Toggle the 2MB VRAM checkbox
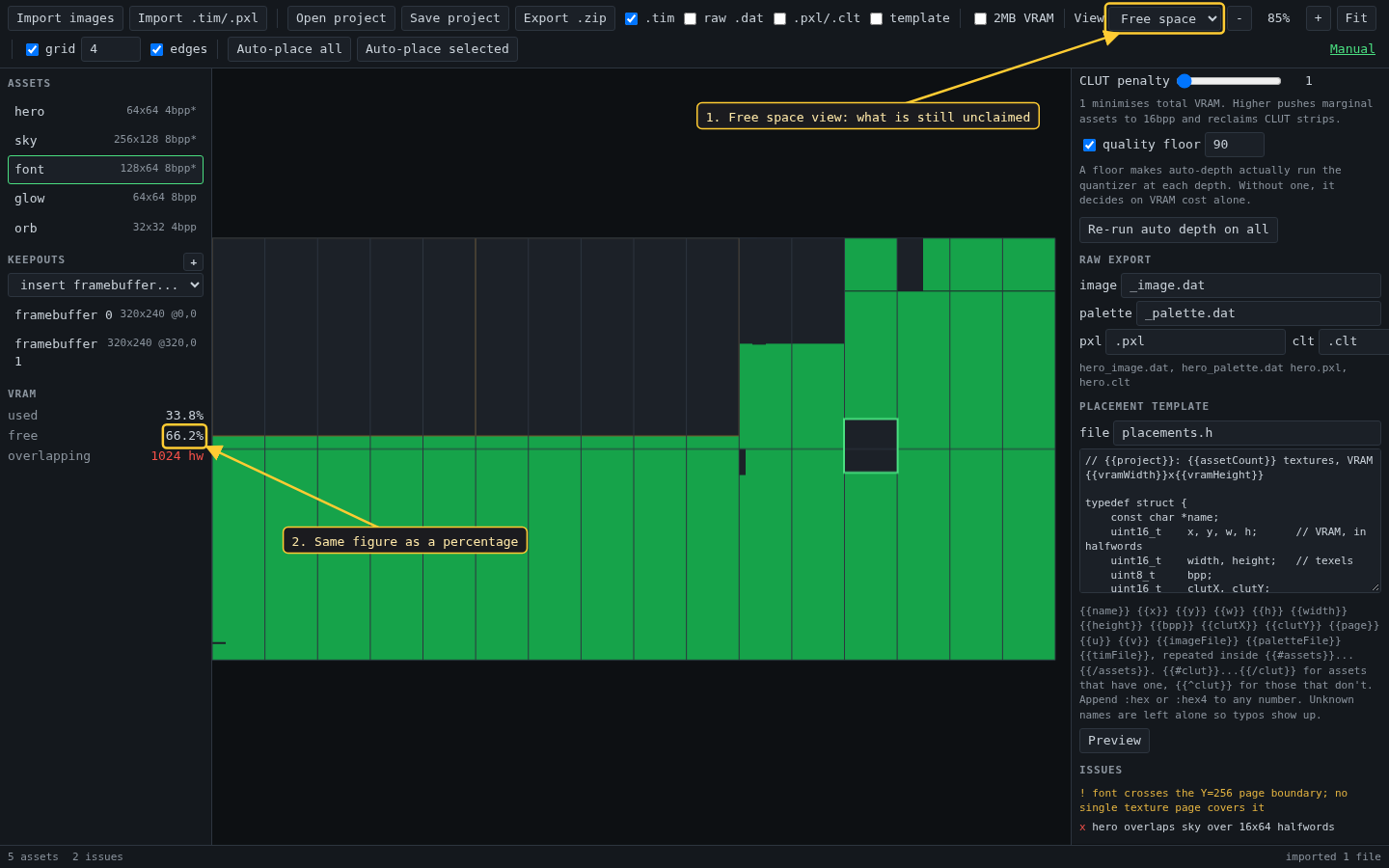The height and width of the screenshot is (868, 1389). click(x=980, y=18)
